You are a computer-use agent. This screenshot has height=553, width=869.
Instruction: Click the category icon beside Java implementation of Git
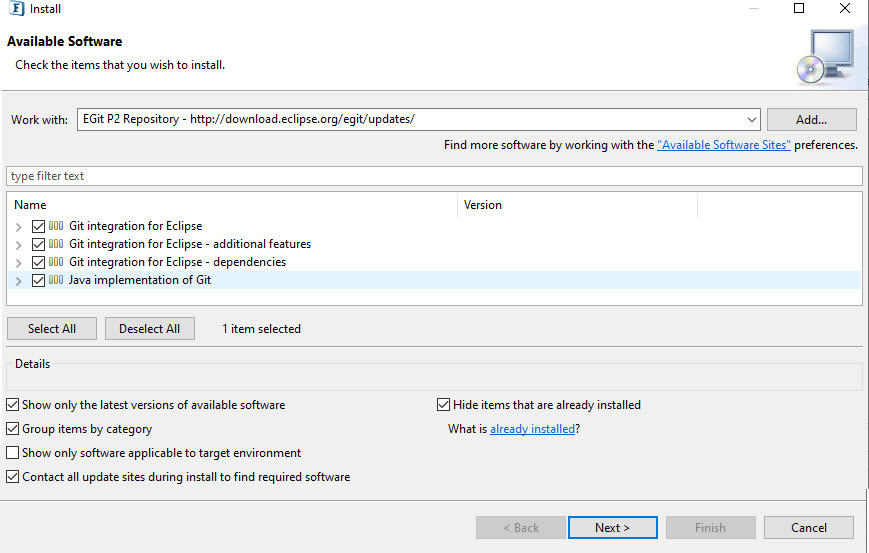[x=56, y=280]
